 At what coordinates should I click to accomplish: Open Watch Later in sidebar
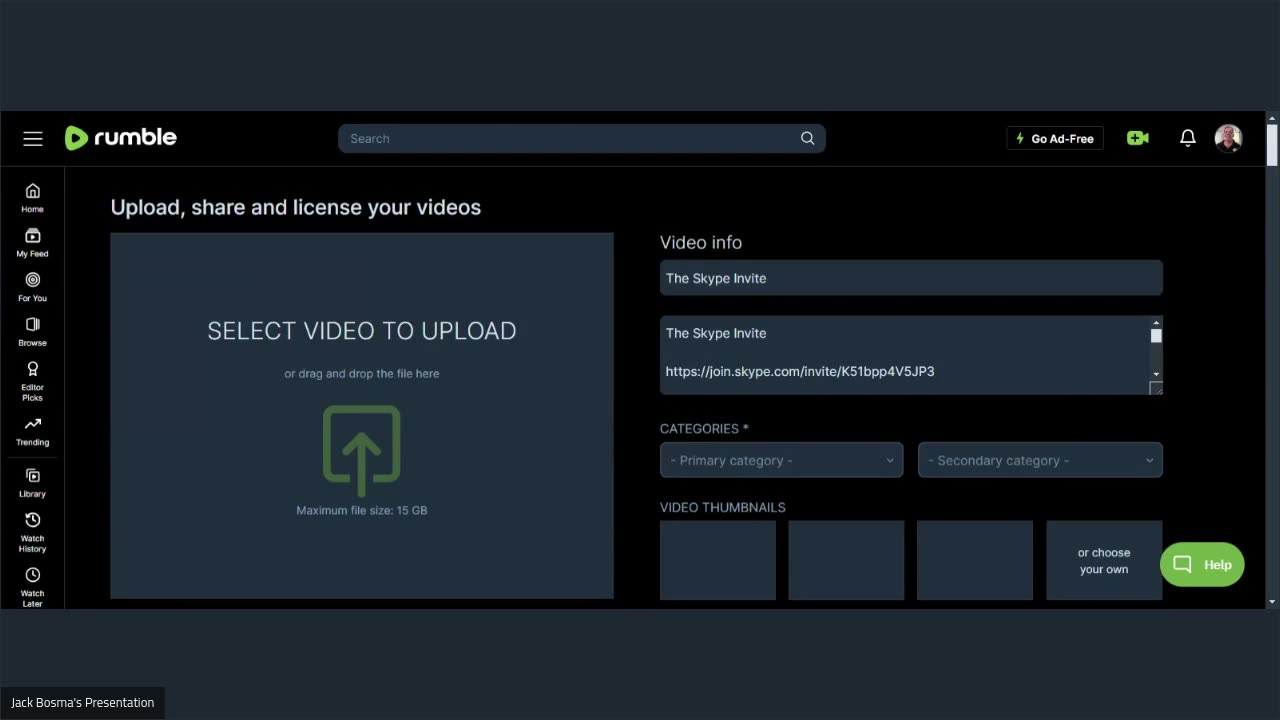tap(32, 587)
